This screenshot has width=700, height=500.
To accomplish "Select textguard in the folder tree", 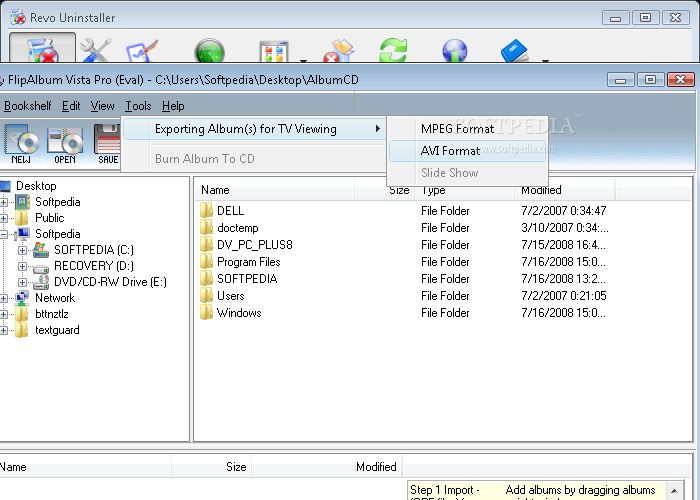I will [57, 330].
